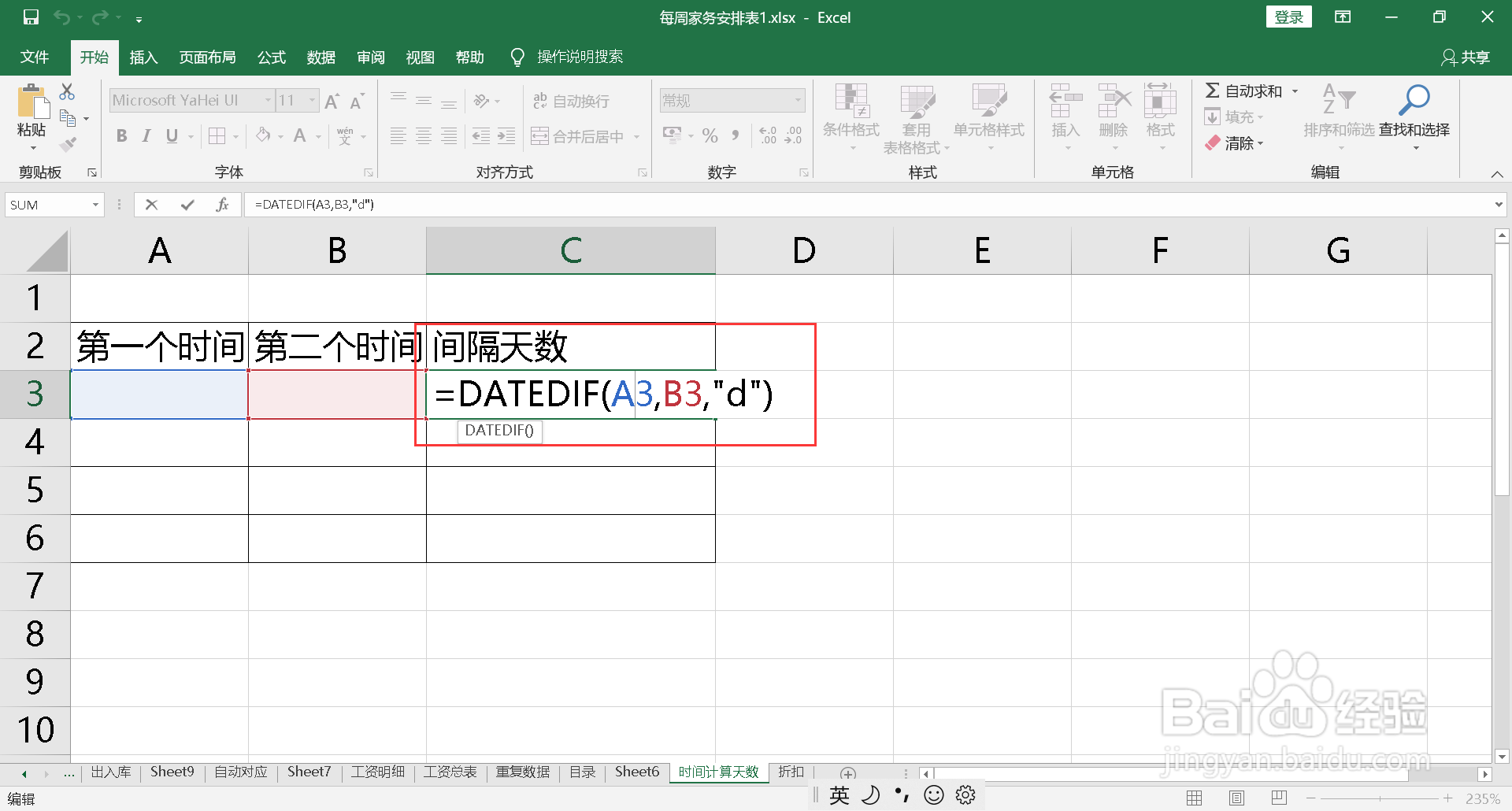The height and width of the screenshot is (811, 1512).
Task: Click the Login 登录 button
Action: pos(1289,17)
